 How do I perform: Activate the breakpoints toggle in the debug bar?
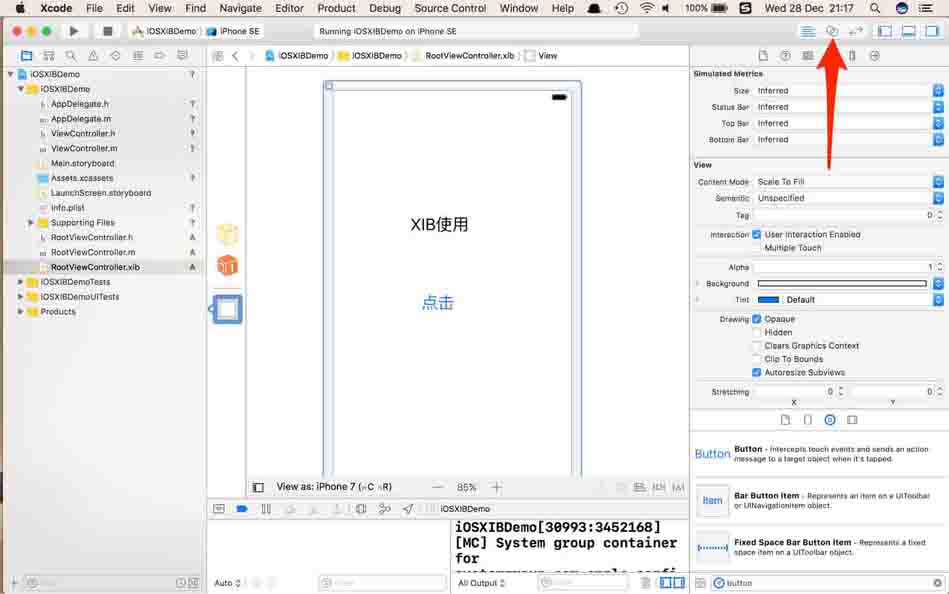[x=239, y=508]
